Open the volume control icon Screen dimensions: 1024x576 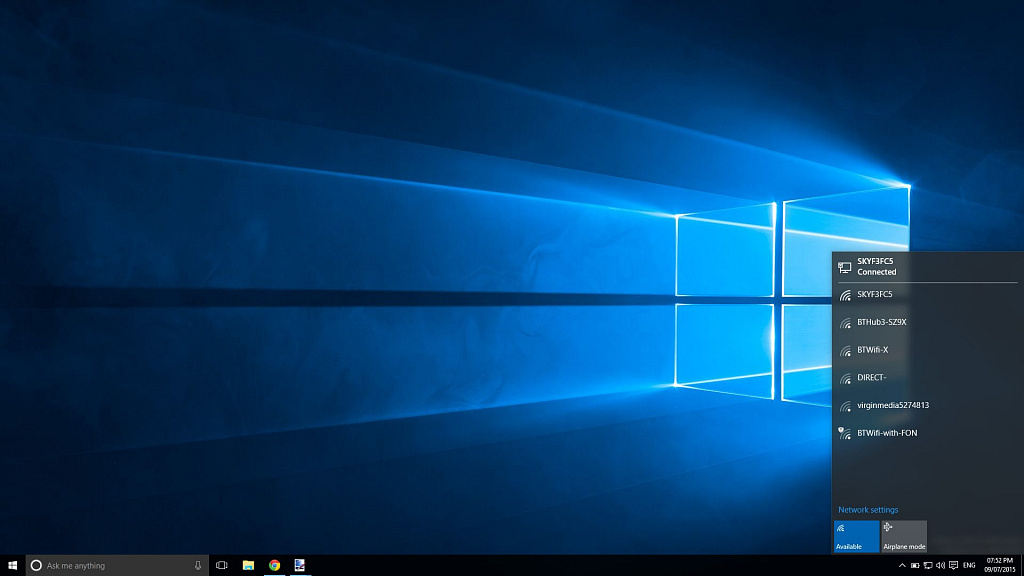tap(940, 566)
